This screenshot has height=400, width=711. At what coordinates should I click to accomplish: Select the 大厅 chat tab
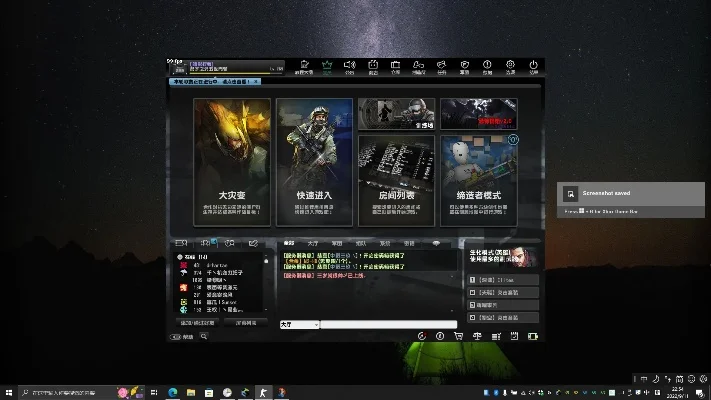(x=312, y=244)
